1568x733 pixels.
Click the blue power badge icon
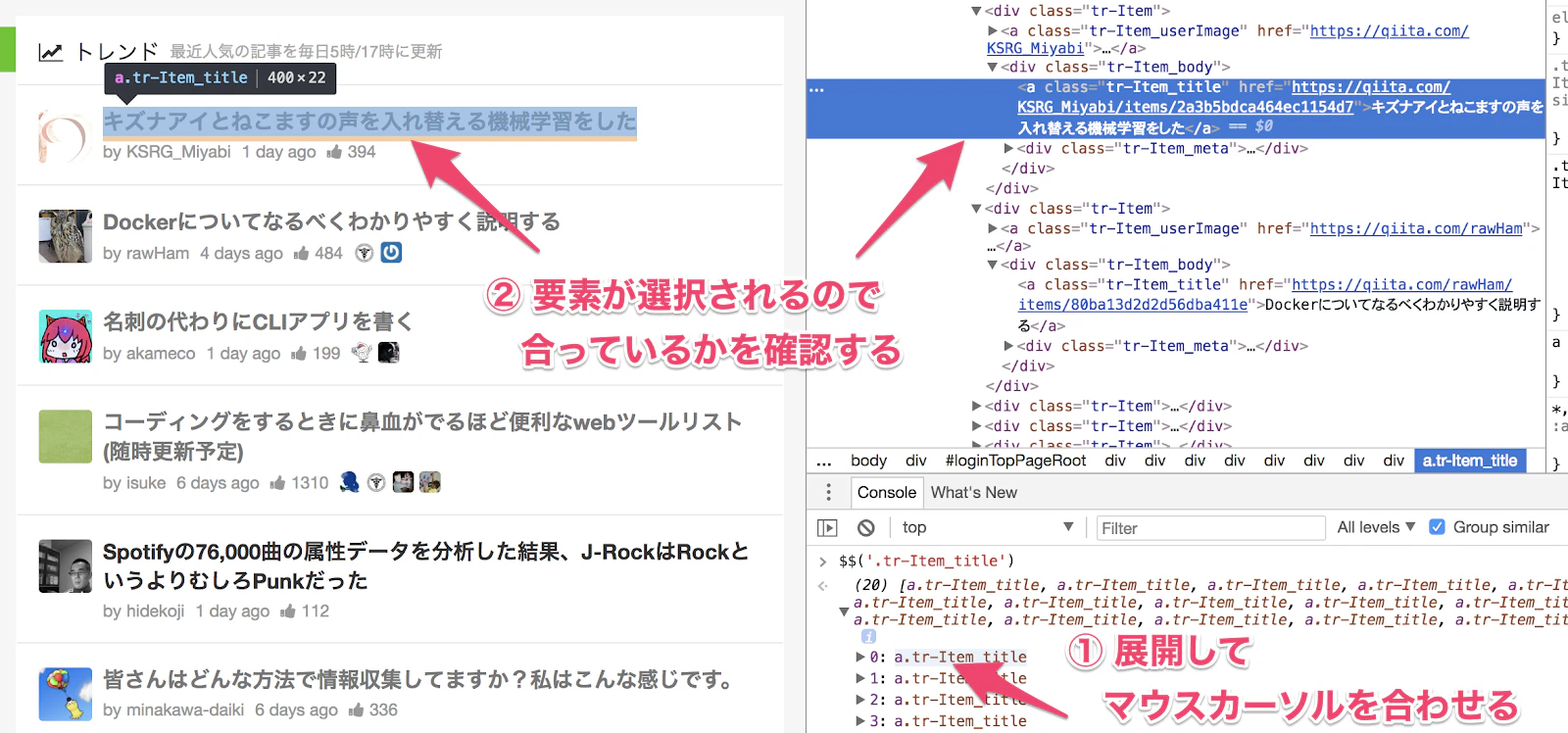[x=391, y=253]
